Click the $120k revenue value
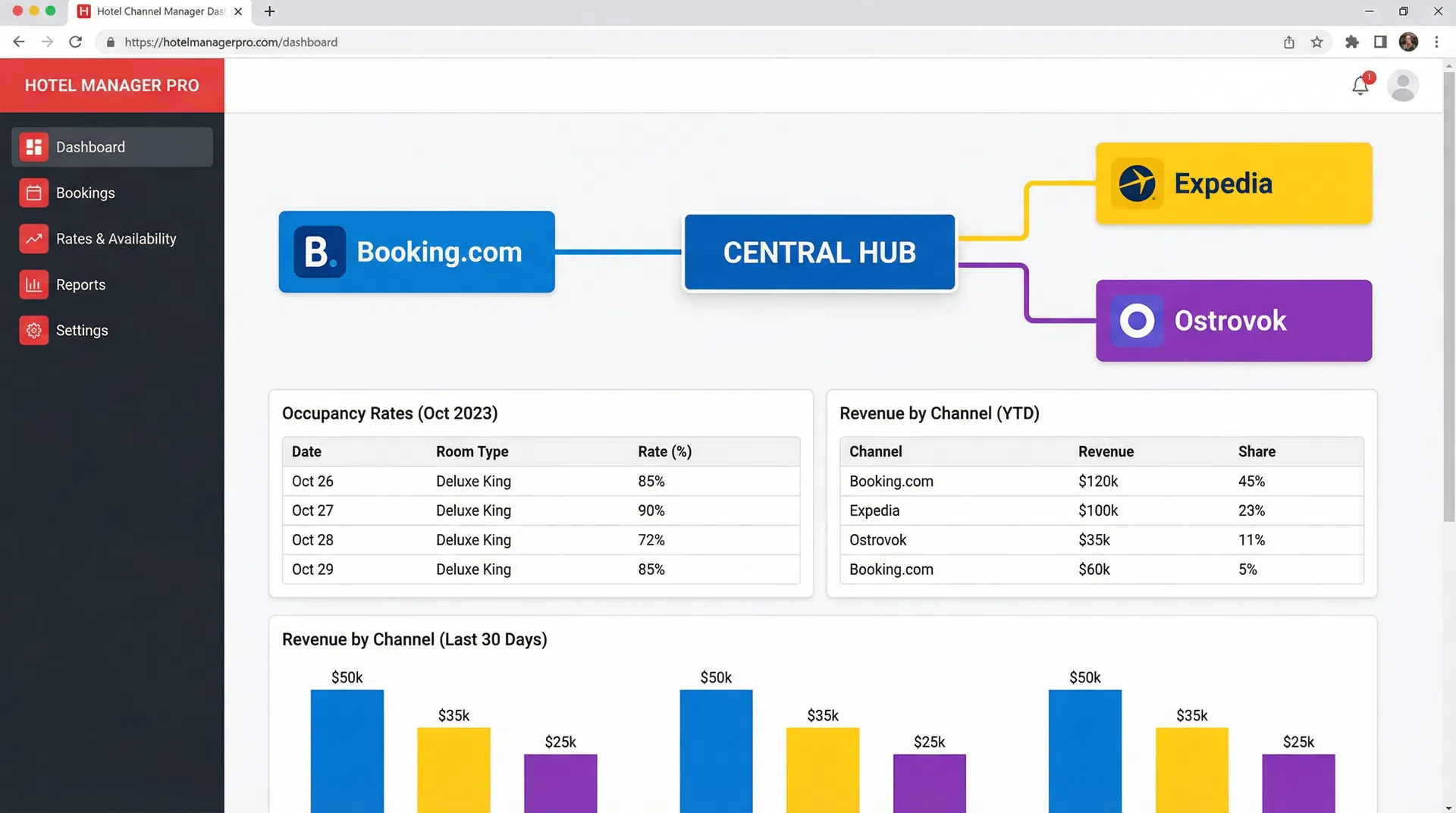 (x=1098, y=482)
